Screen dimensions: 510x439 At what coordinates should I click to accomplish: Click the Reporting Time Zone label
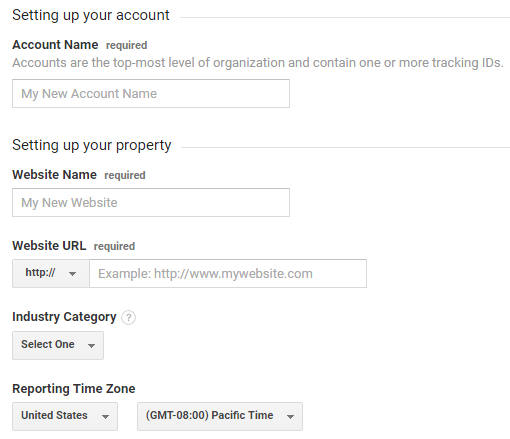[74, 389]
